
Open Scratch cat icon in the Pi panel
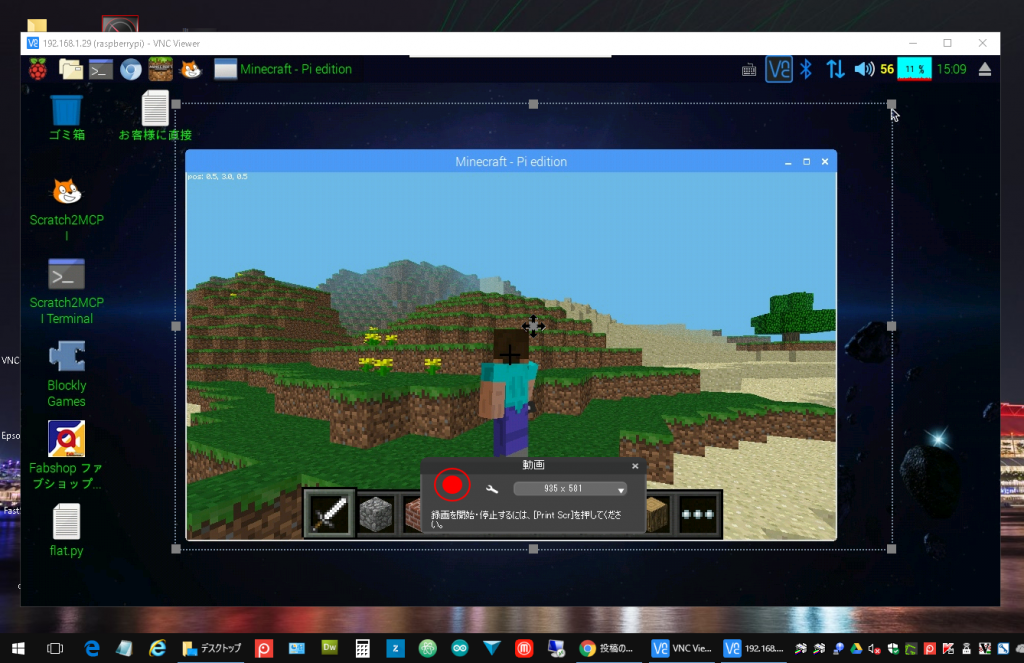tap(191, 69)
